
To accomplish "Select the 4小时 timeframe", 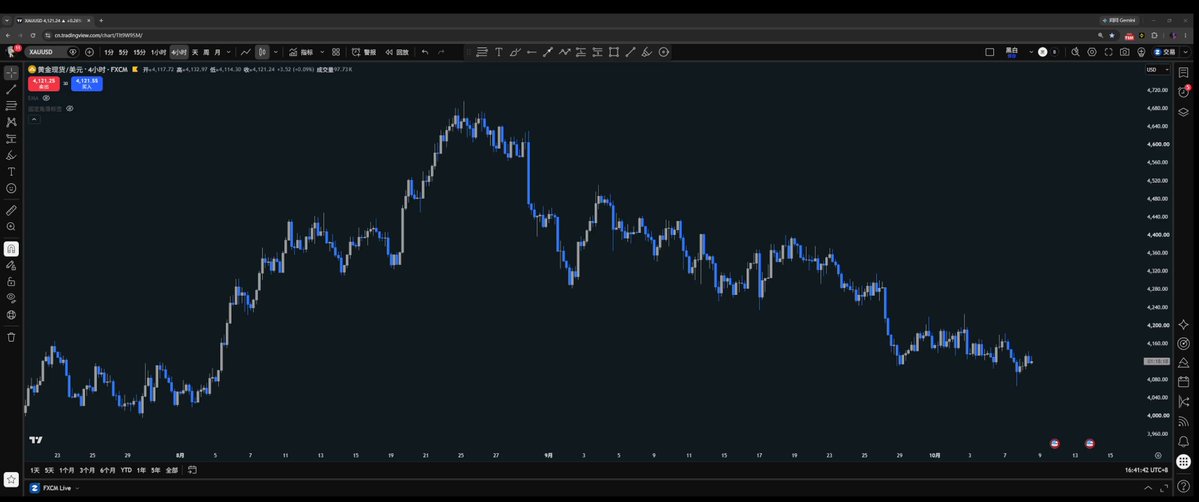I will tap(179, 52).
